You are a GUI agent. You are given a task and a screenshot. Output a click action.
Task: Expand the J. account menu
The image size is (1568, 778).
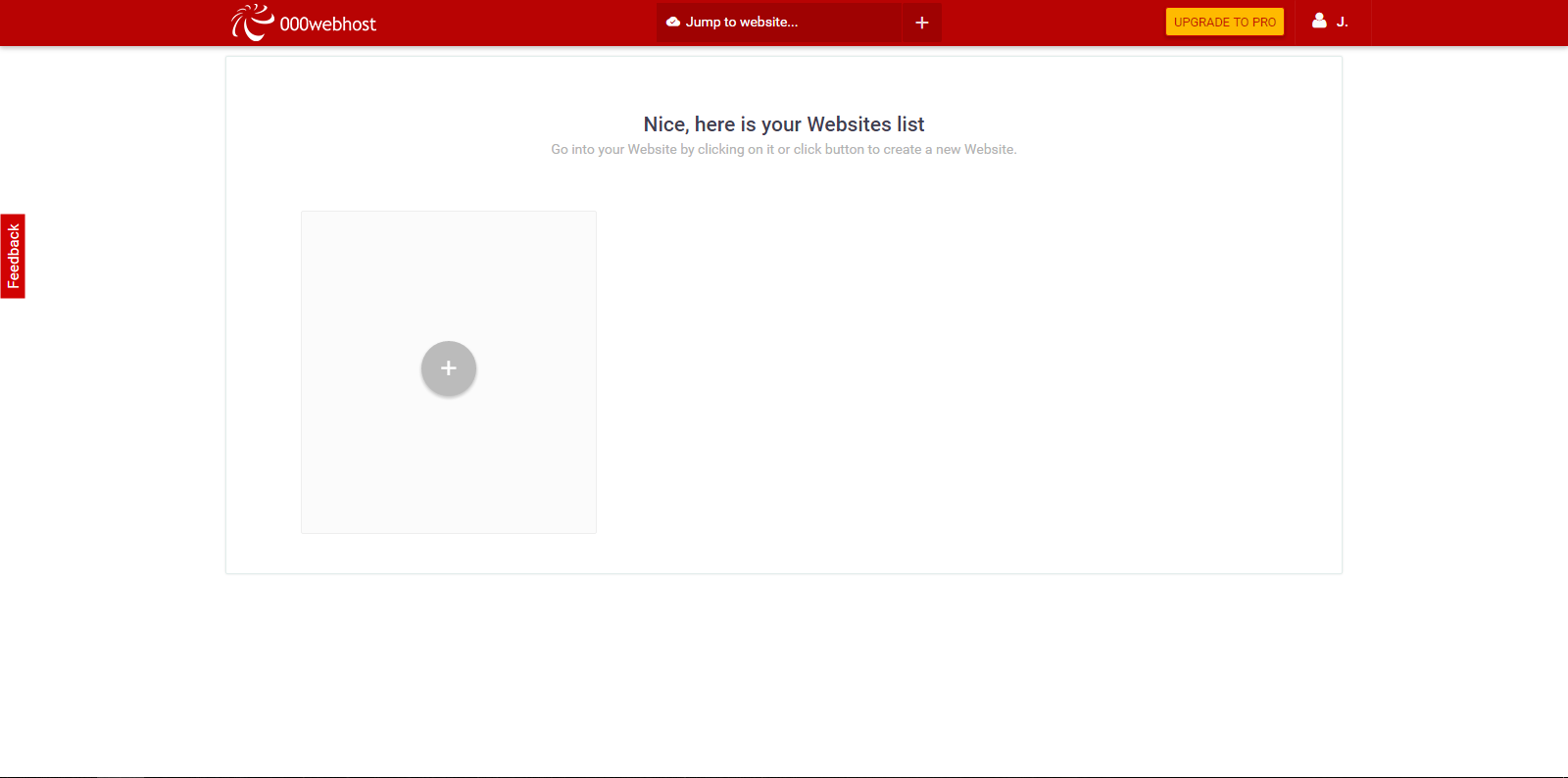coord(1342,22)
